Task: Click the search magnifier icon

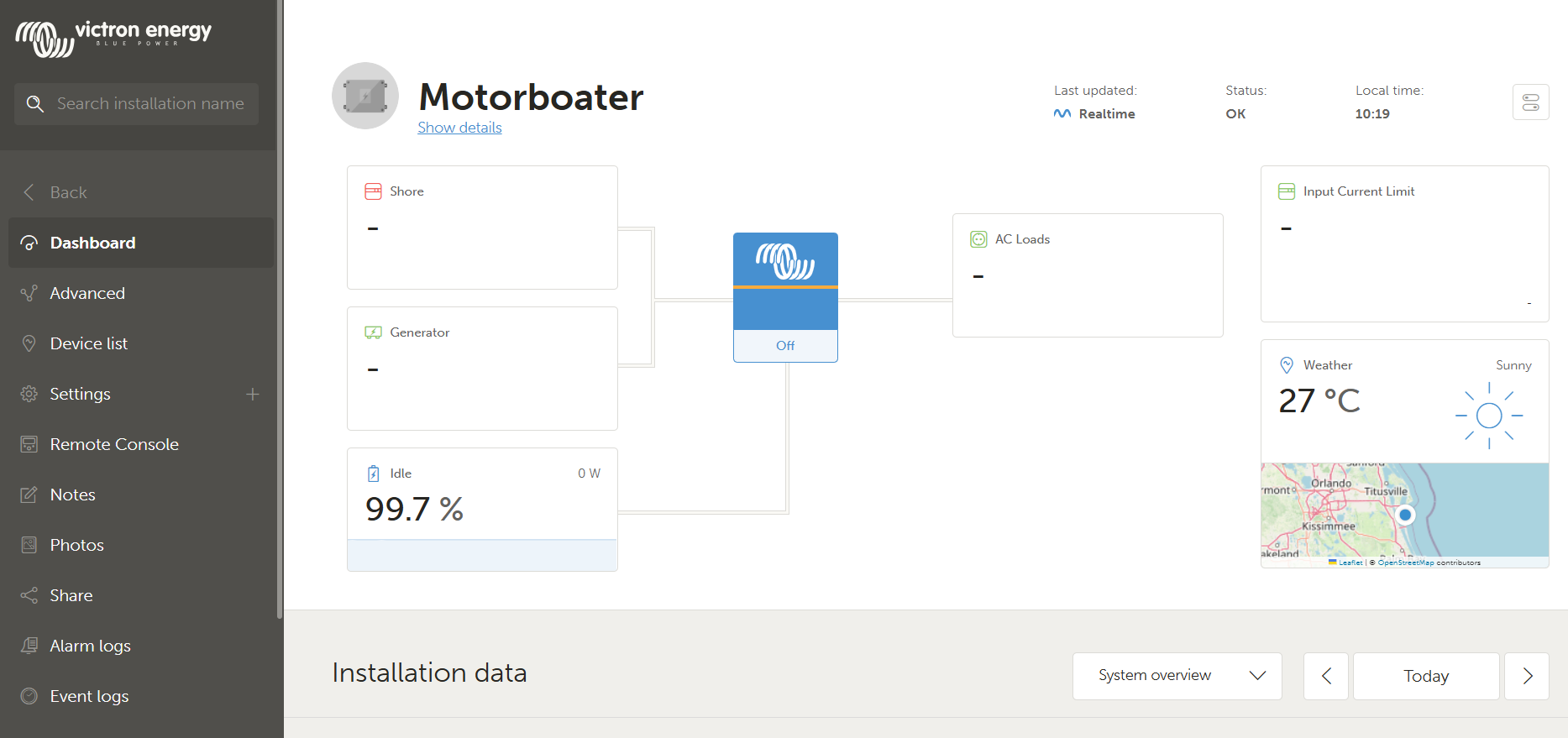Action: [35, 104]
